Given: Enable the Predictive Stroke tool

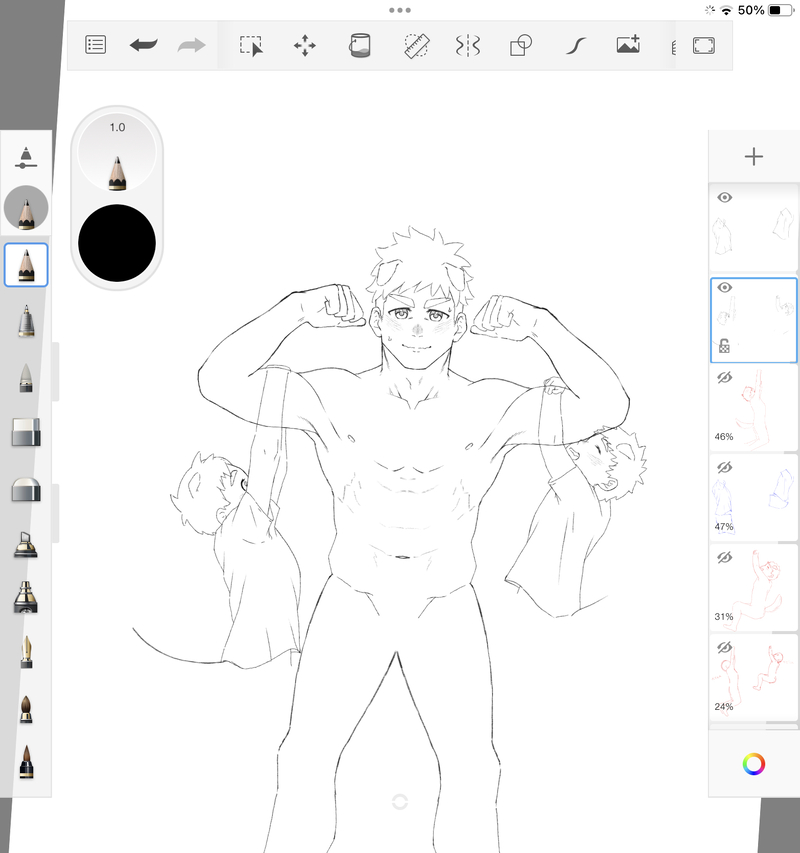Looking at the screenshot, I should coord(576,46).
